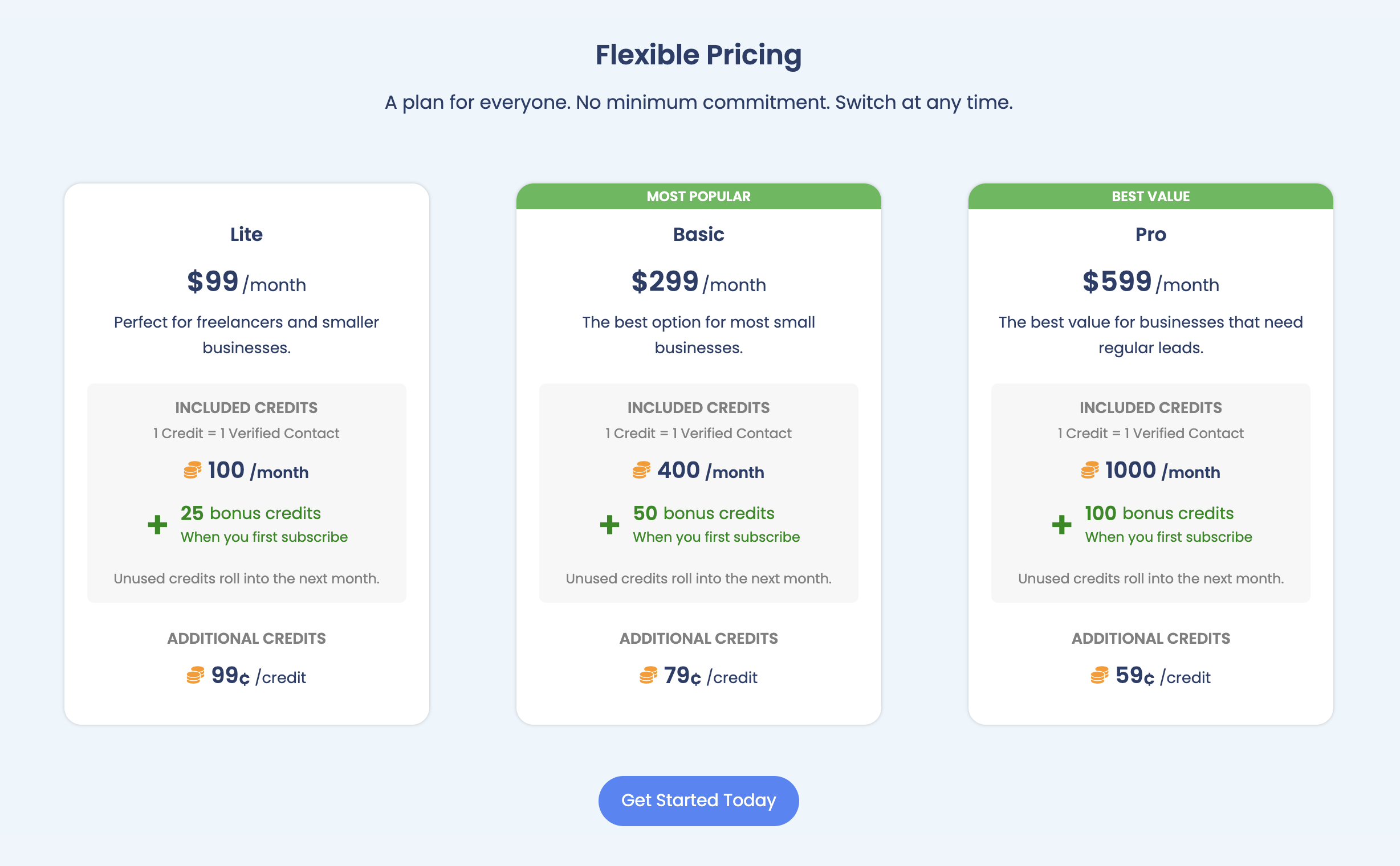Click the MOST POPULAR green banner
The height and width of the screenshot is (866, 1400).
(698, 197)
